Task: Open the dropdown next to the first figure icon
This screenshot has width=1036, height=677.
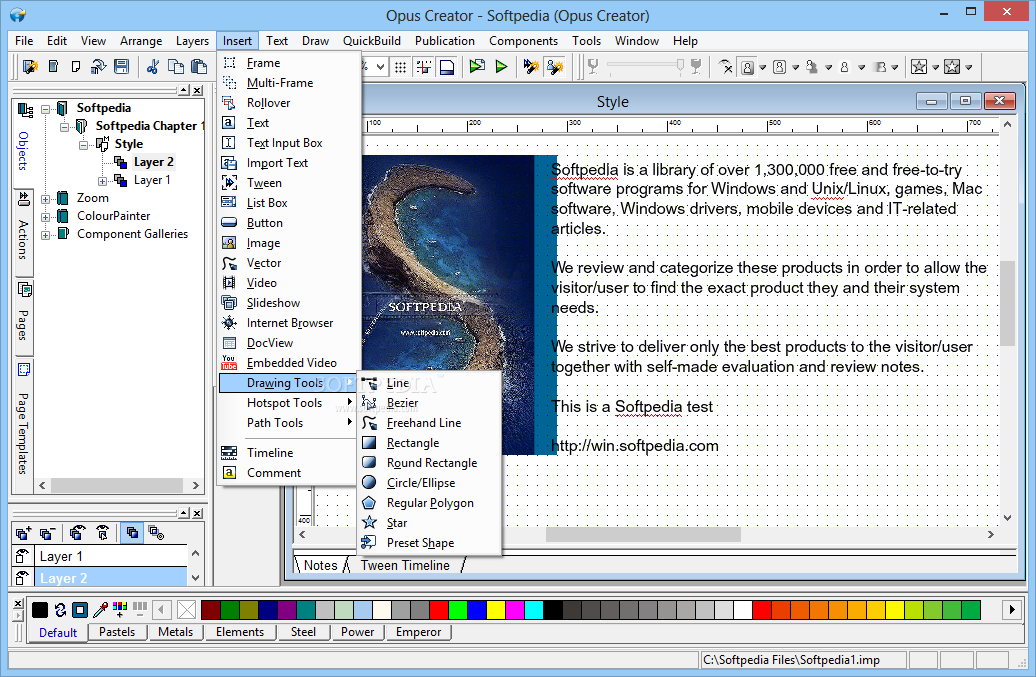Action: (x=762, y=67)
